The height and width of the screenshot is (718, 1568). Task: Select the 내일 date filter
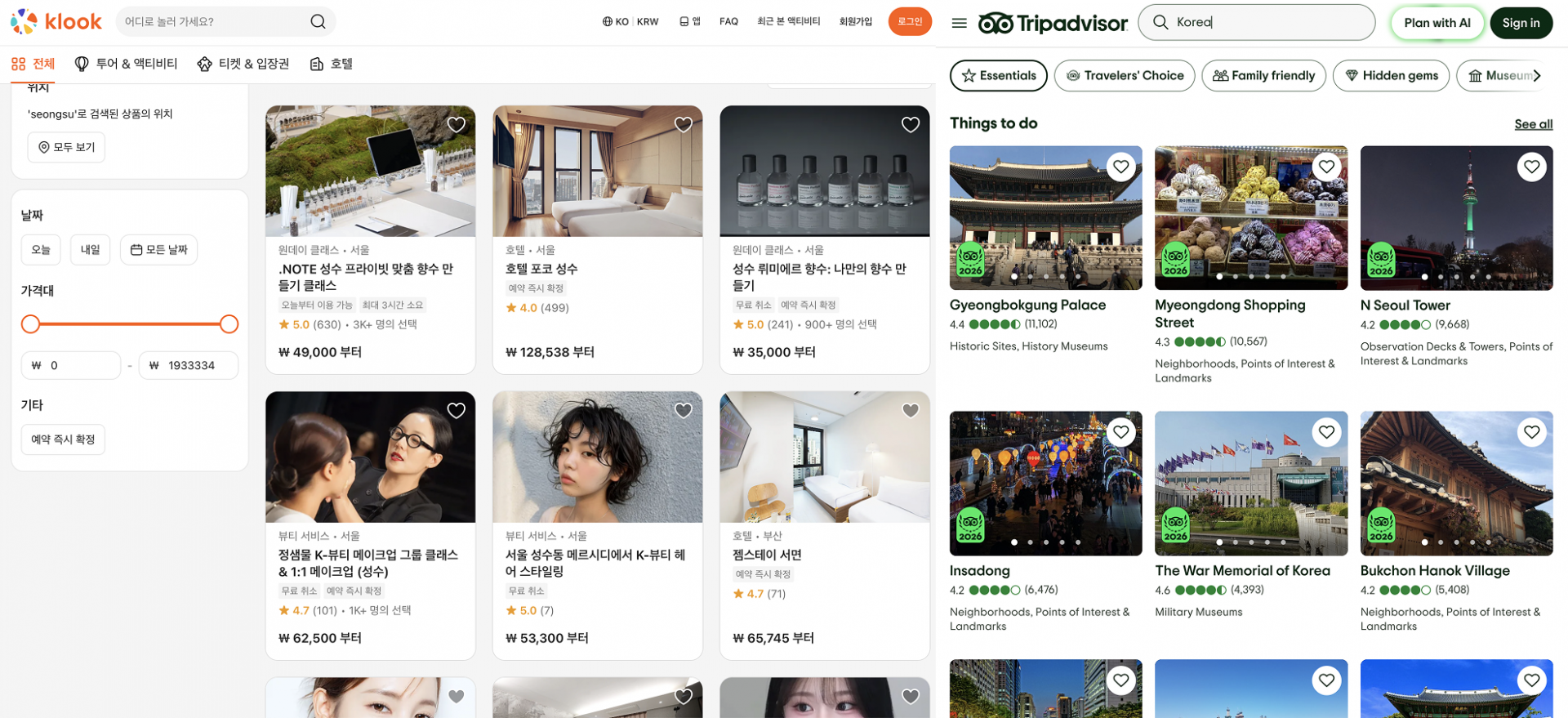coord(91,250)
